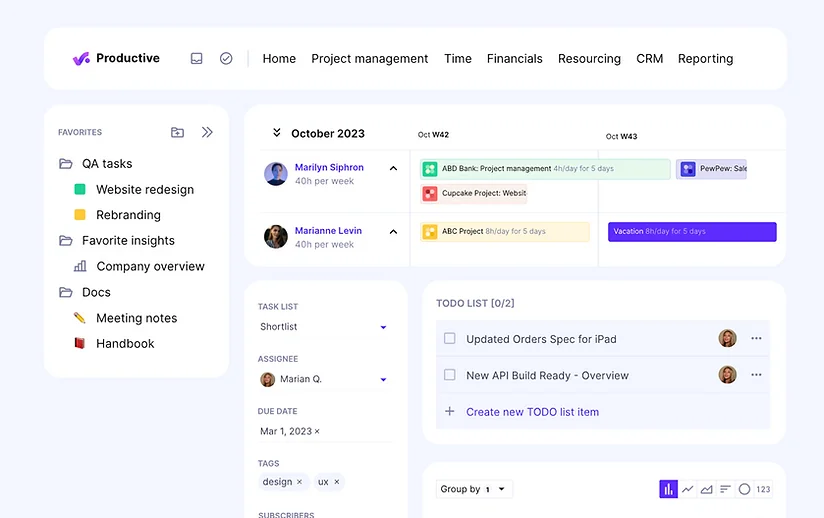Screen dimensions: 824x518
Task: Select the area chart view icon
Action: click(707, 489)
